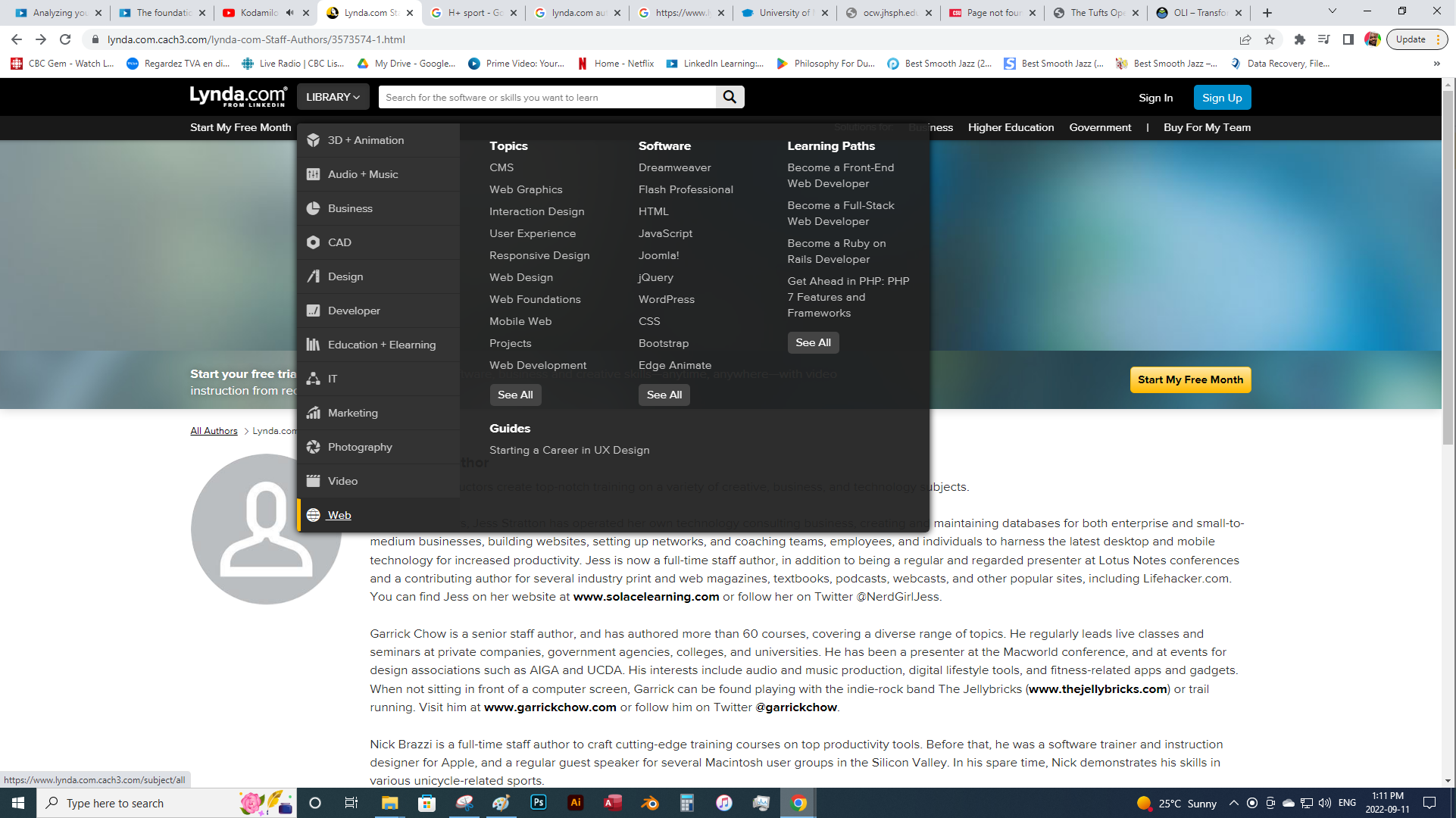
Task: Expand the browser tab search chevron
Action: click(1333, 11)
